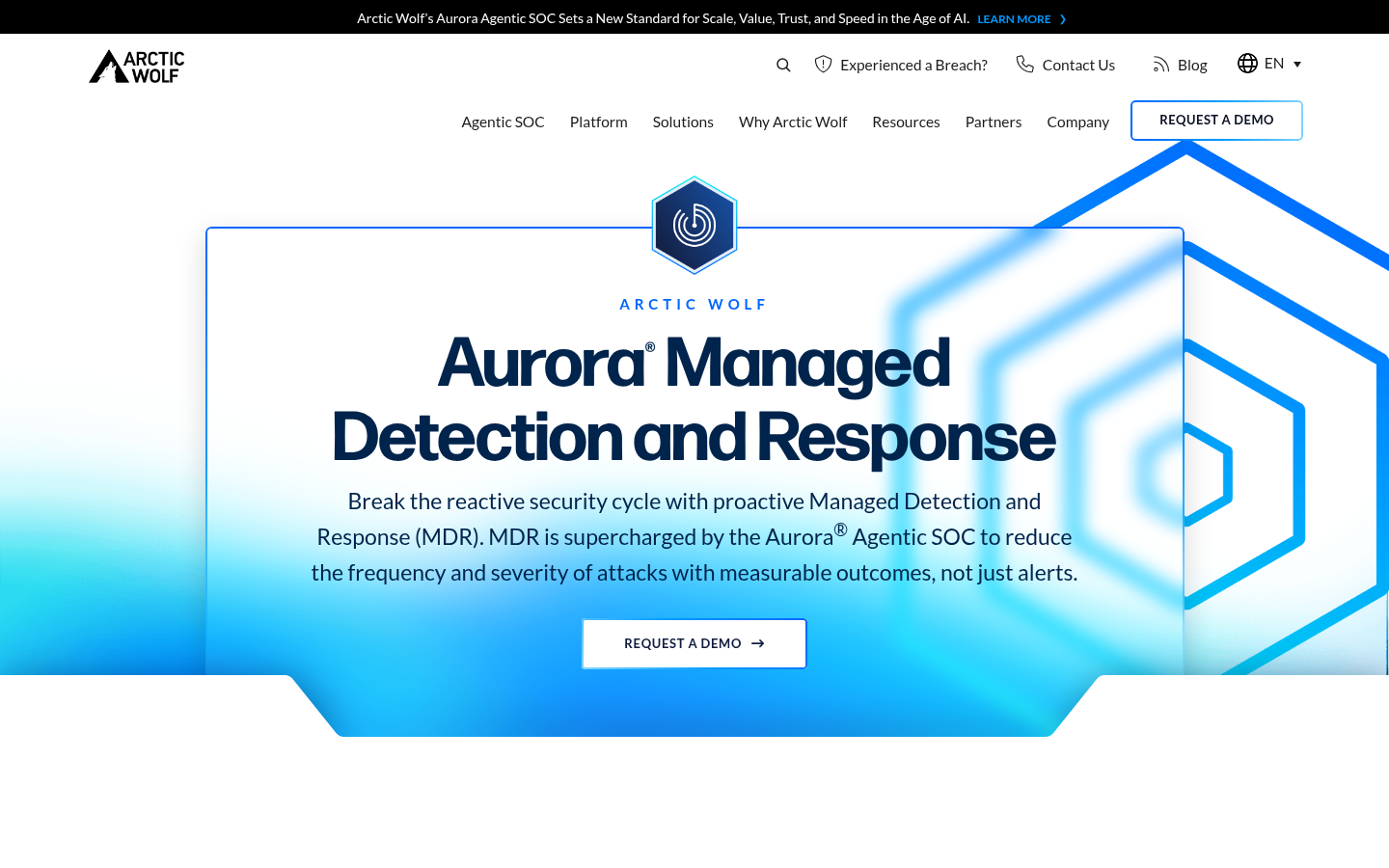This screenshot has width=1389, height=868.
Task: Follow the Learn More banner link
Action: pos(1014,19)
